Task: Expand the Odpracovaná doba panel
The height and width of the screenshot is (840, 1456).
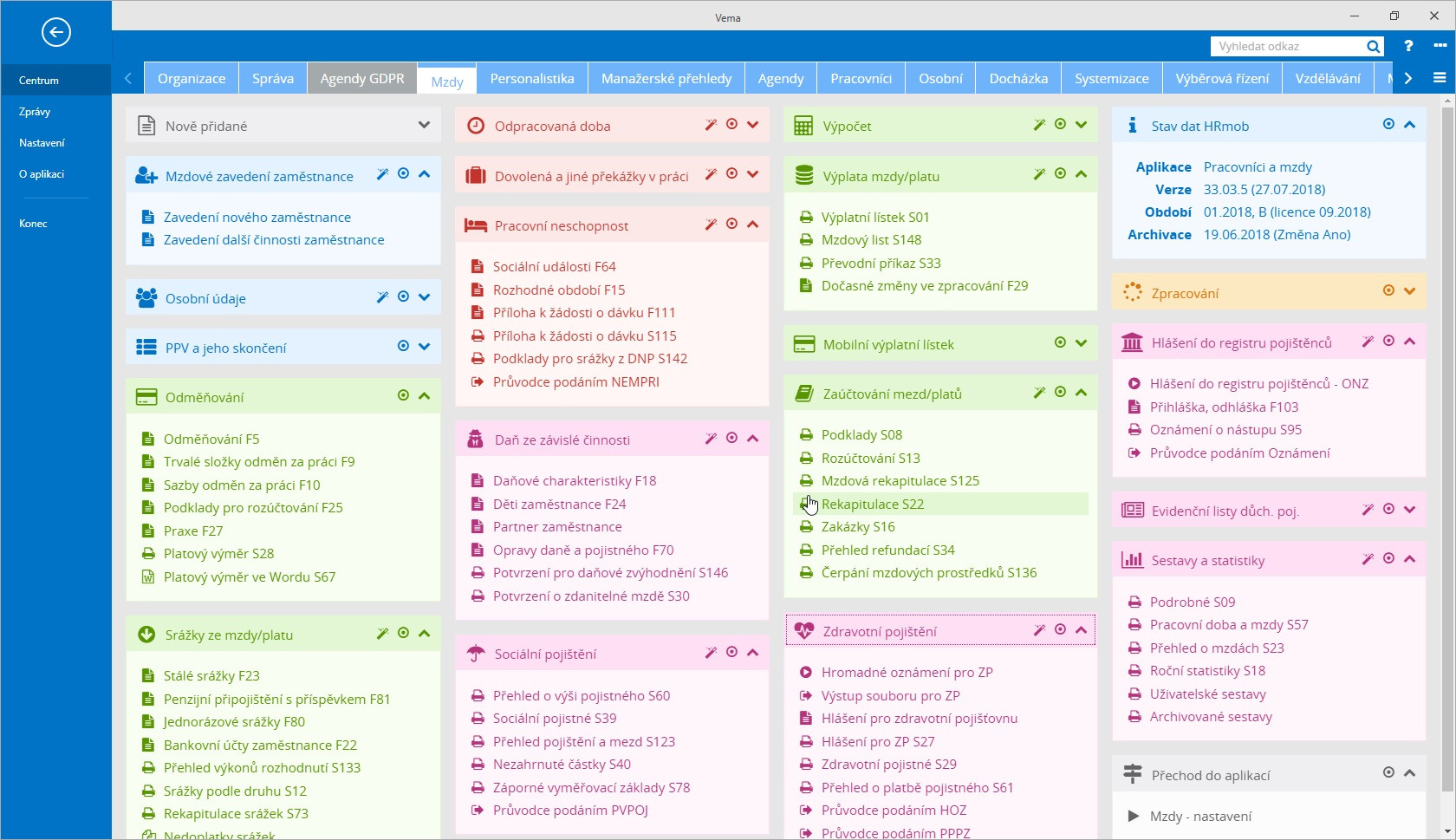Action: click(752, 125)
